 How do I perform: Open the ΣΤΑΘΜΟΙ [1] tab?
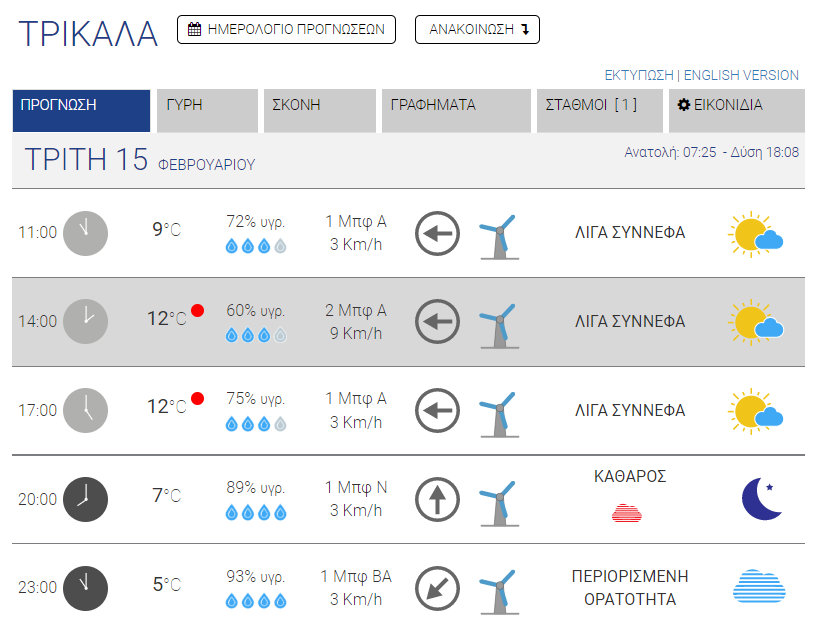click(599, 110)
